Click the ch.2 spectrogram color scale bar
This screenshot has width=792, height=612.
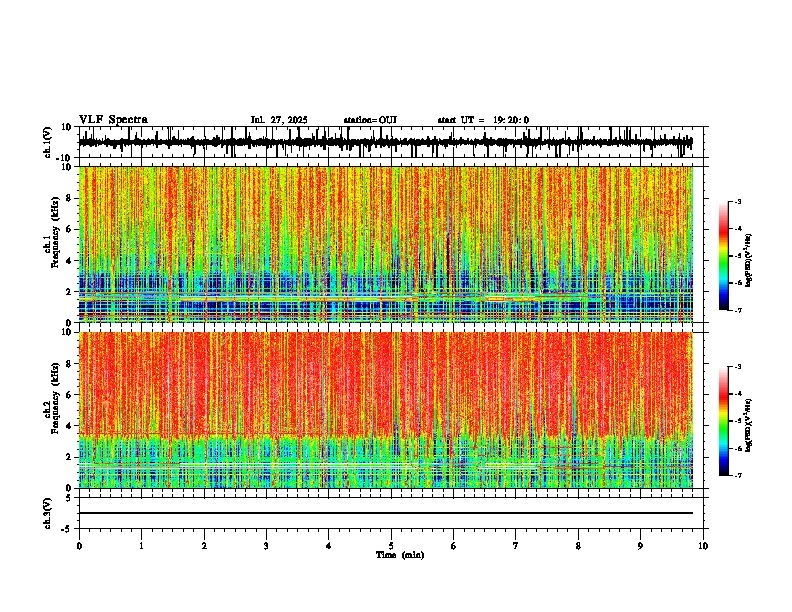[724, 421]
